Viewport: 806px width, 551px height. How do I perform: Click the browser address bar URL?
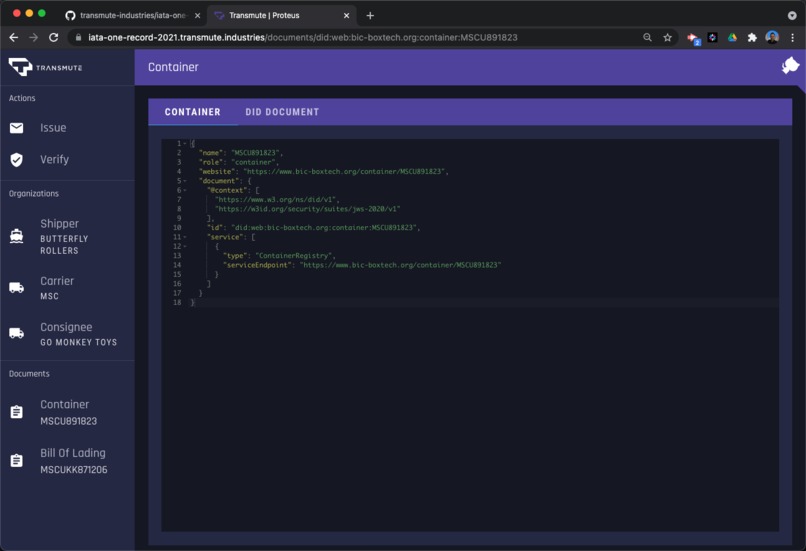click(x=303, y=38)
